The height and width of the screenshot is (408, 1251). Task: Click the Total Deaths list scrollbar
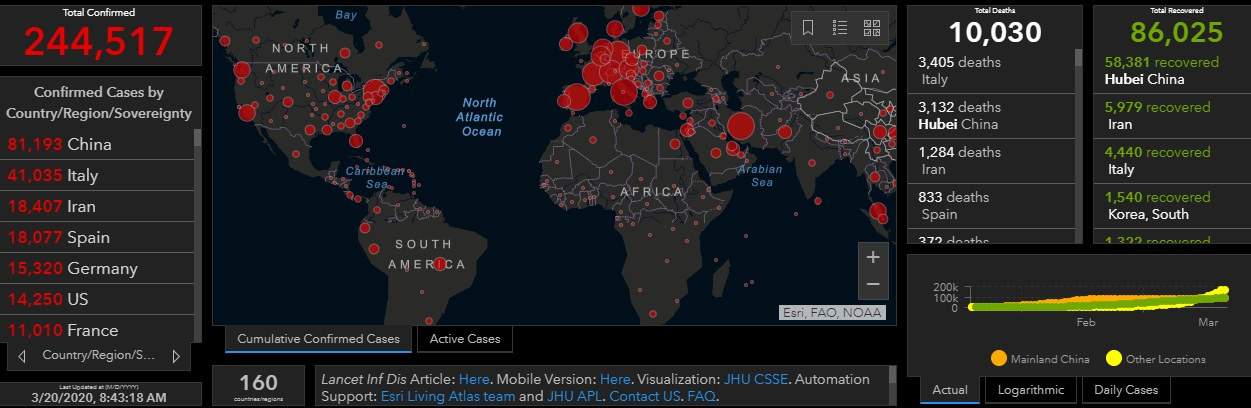click(1078, 57)
